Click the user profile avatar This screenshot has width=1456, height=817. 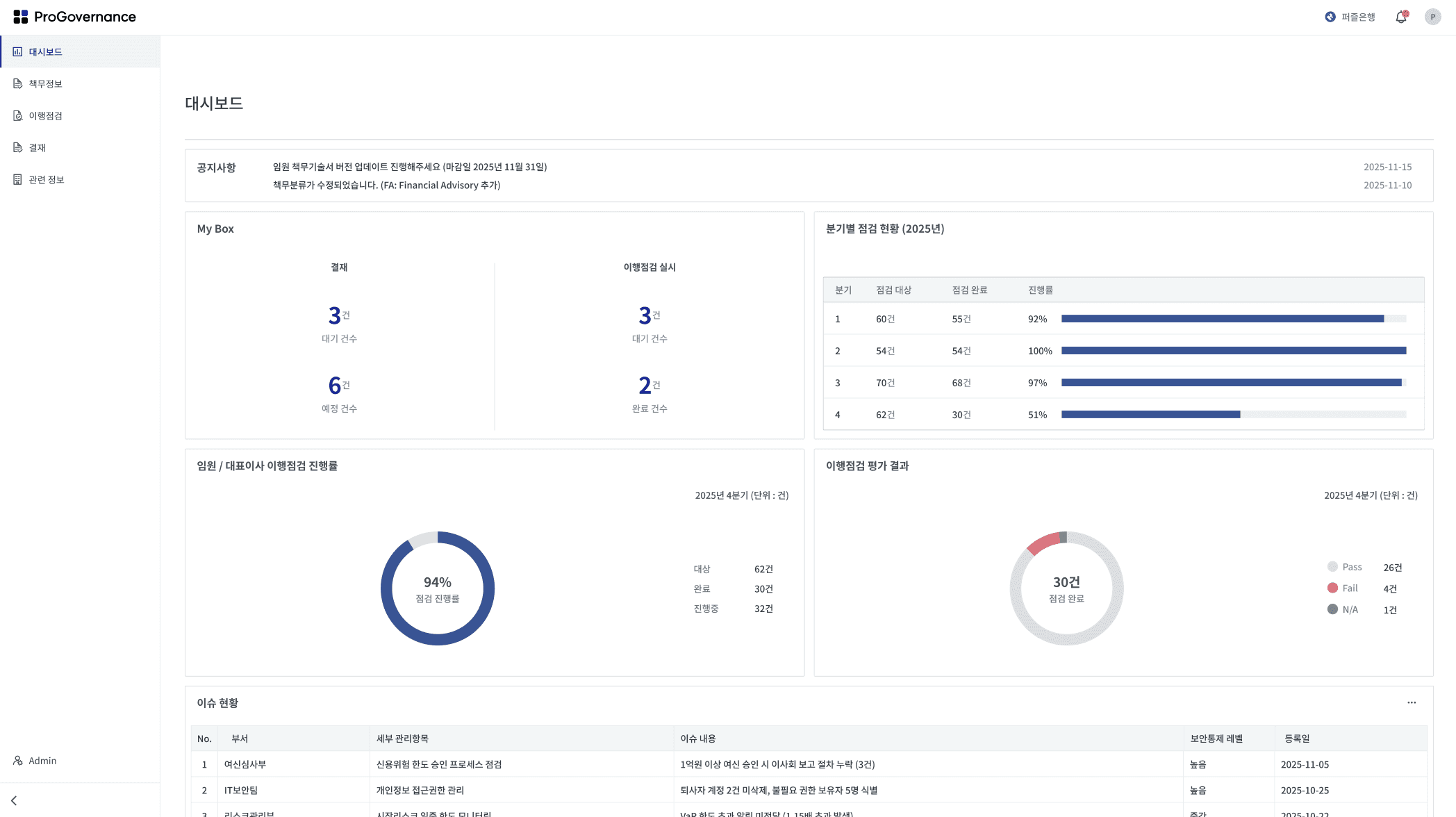coord(1432,17)
